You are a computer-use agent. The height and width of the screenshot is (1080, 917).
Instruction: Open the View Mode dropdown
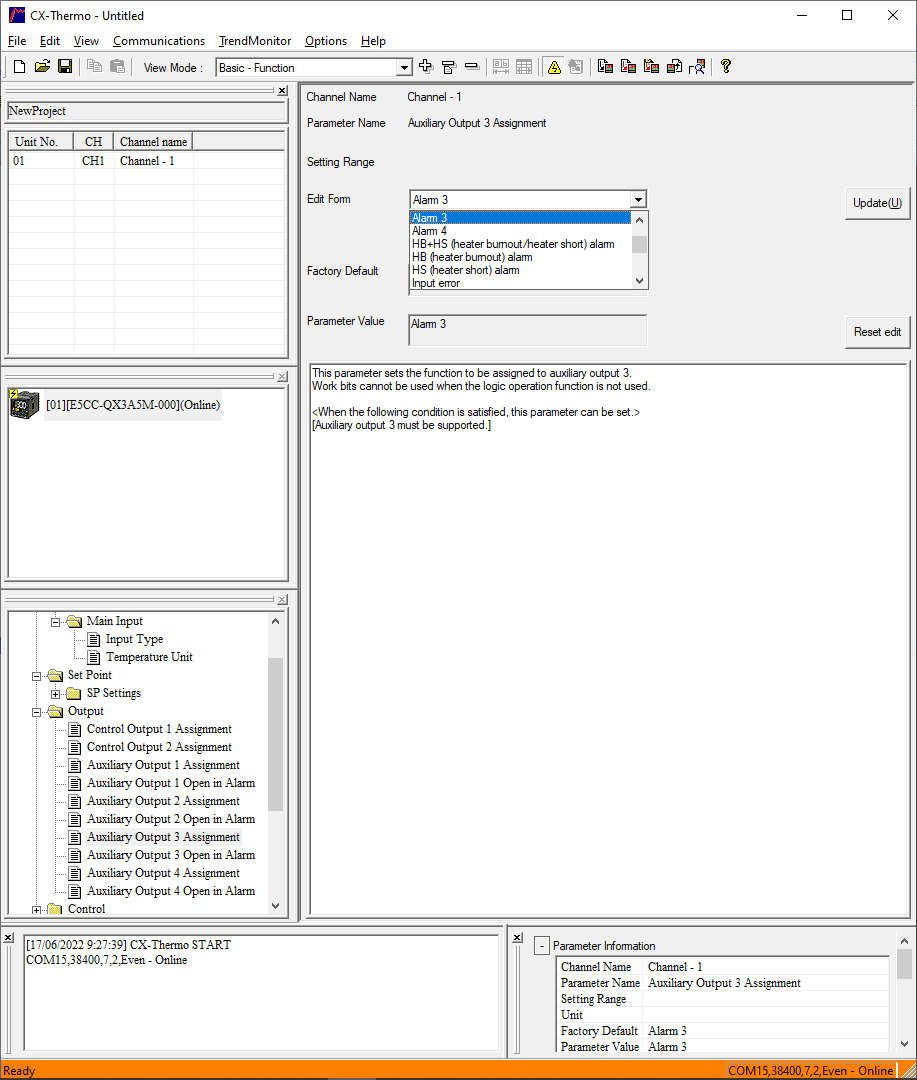pos(404,68)
